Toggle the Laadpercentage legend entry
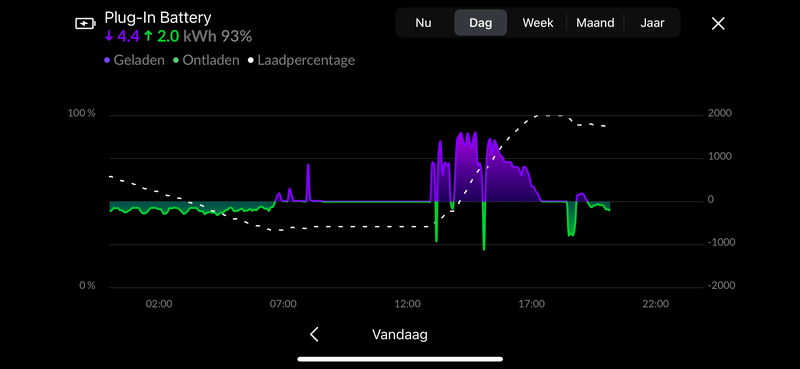 [x=301, y=60]
